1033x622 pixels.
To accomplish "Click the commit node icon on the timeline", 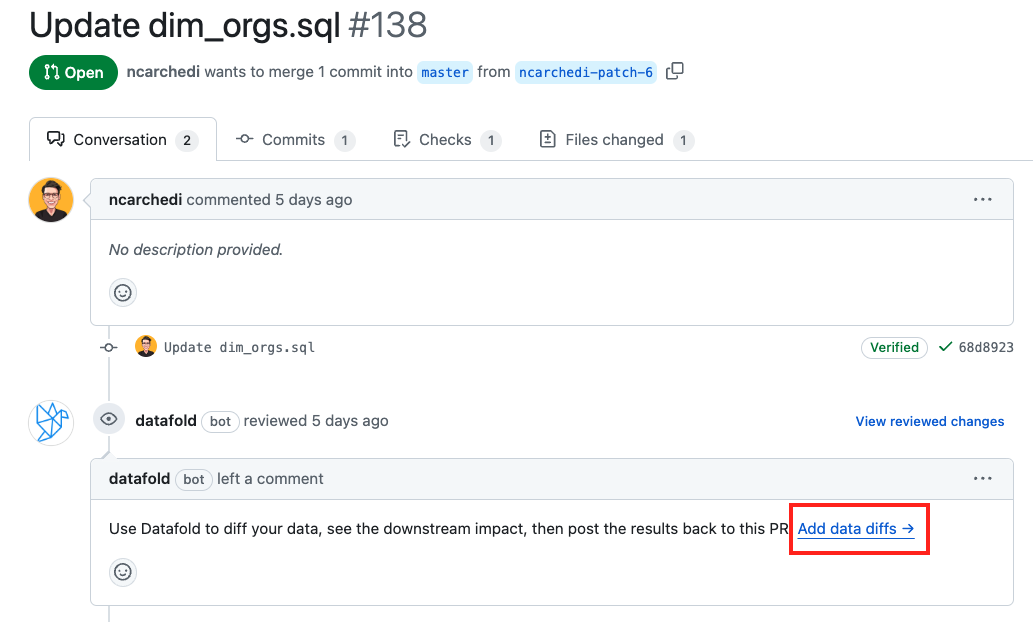I will pyautogui.click(x=109, y=347).
